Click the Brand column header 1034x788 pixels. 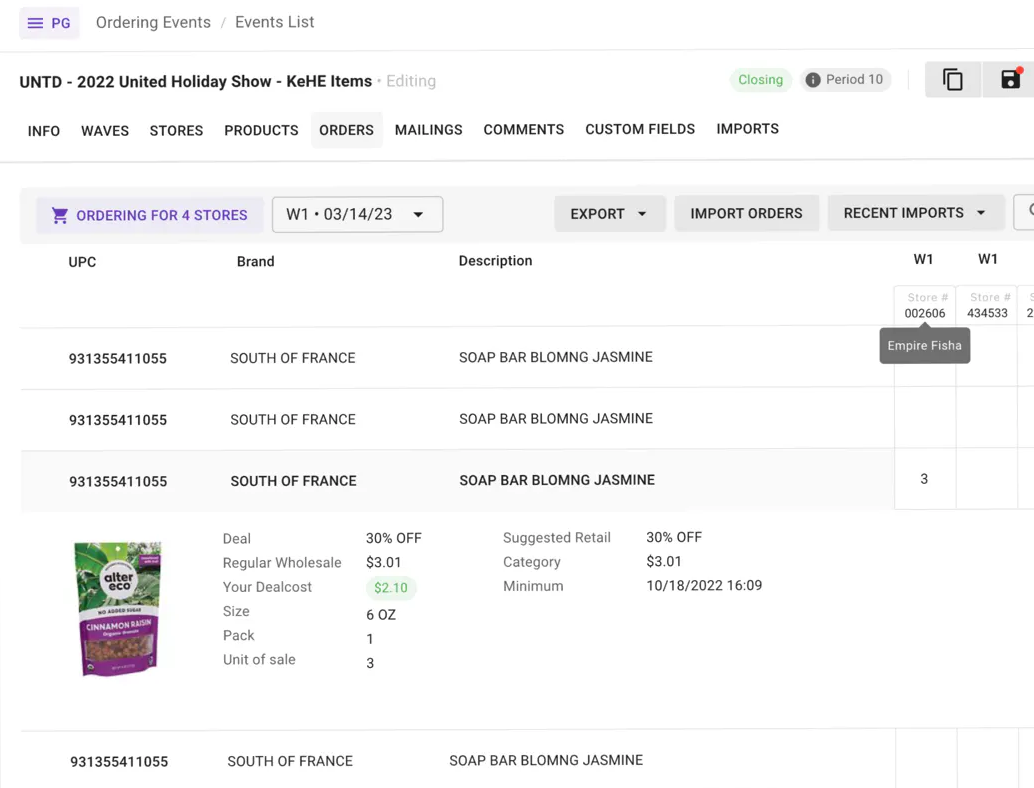point(255,261)
